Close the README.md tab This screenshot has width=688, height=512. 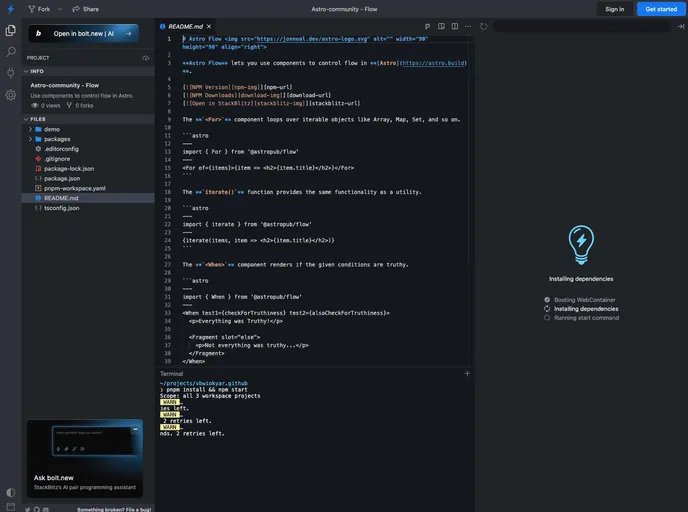click(209, 26)
